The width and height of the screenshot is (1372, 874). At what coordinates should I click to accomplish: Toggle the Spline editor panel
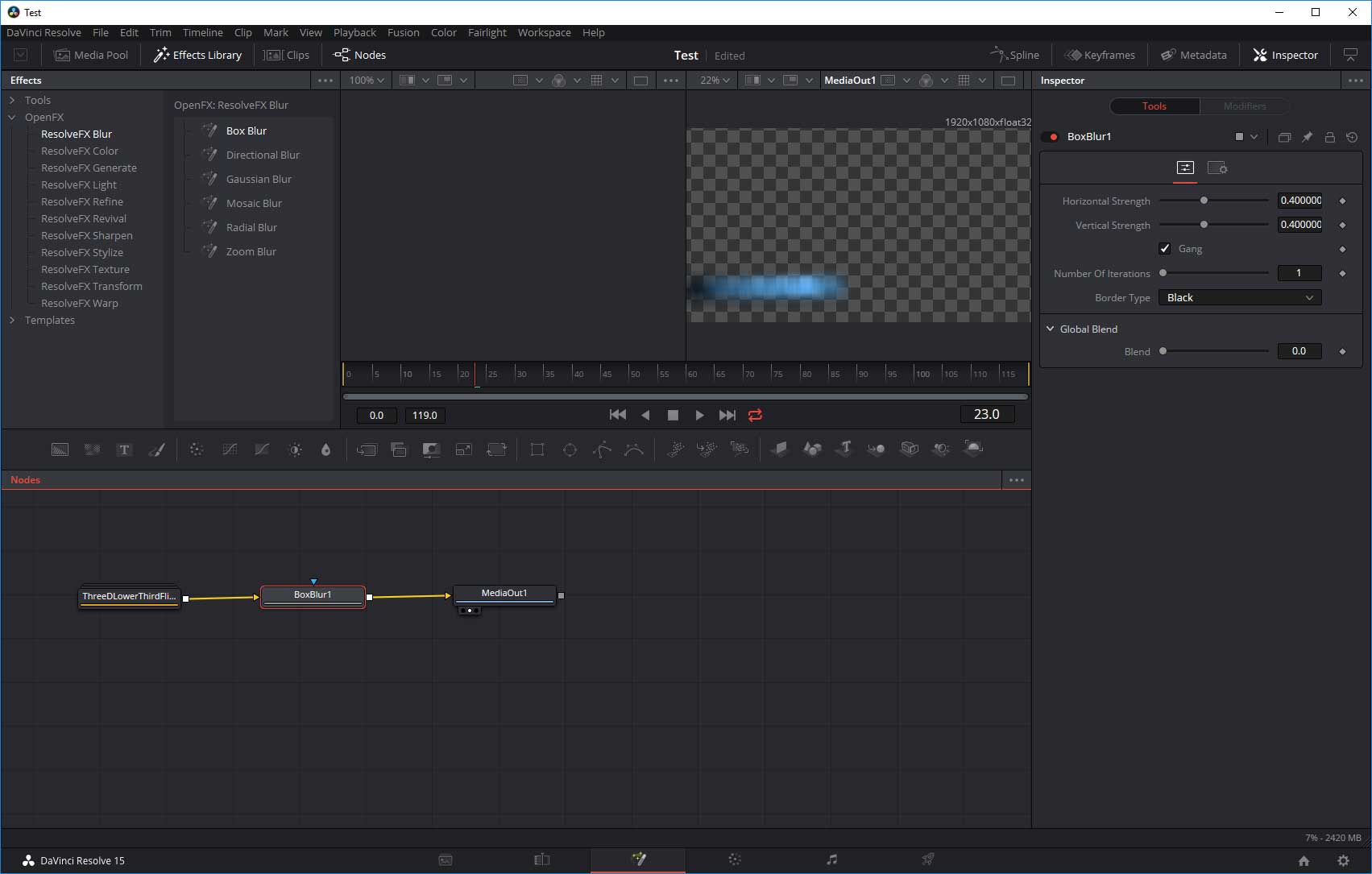coord(1015,55)
